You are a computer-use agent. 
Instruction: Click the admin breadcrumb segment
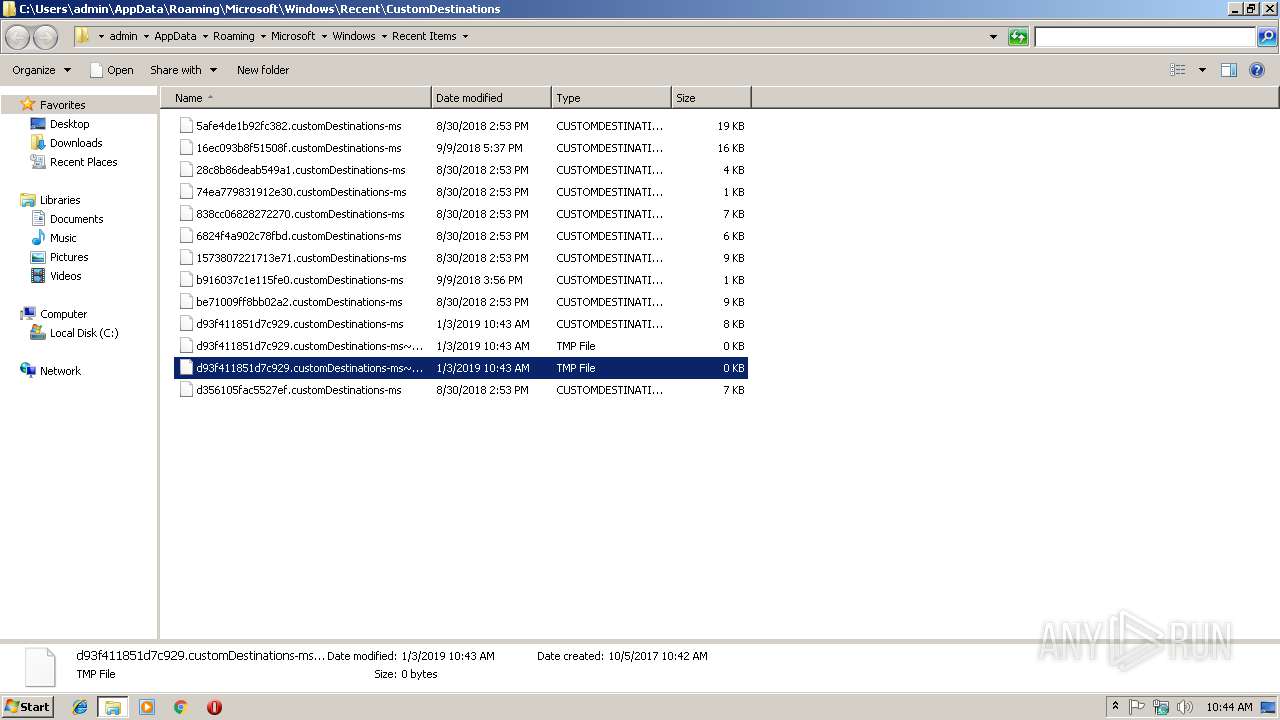tap(123, 37)
